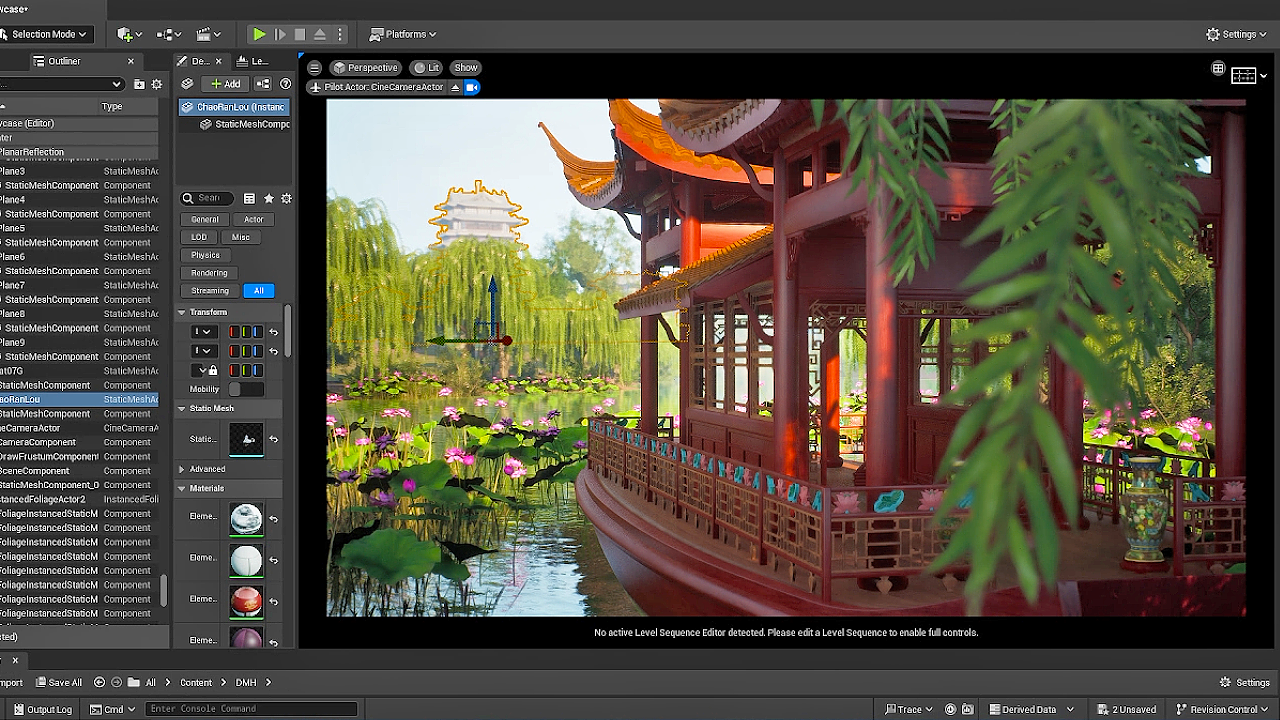Screen dimensions: 1280x720
Task: Open the viewport layout options icon
Action: [x=1243, y=76]
